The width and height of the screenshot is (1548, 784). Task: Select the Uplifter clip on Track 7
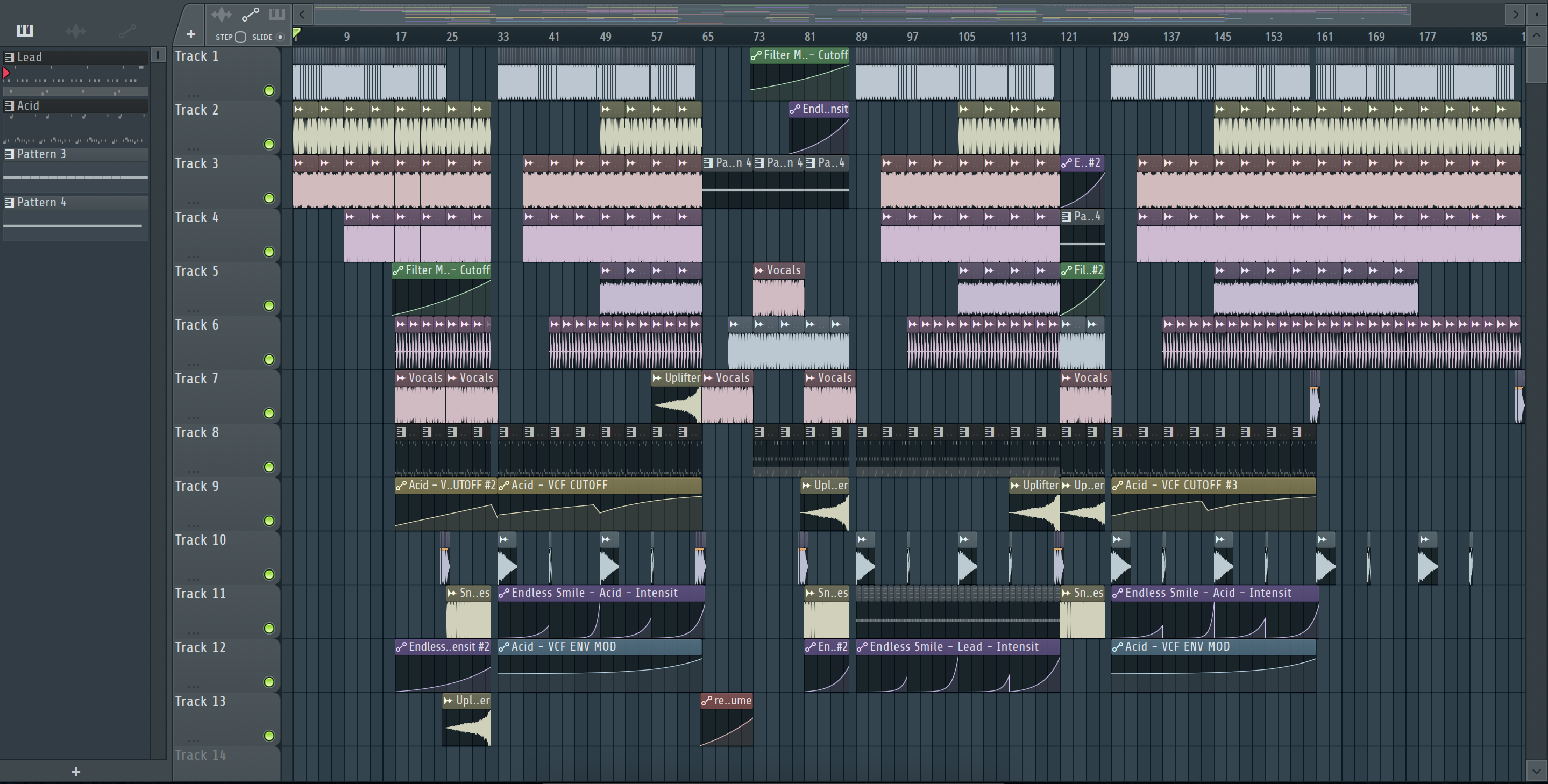click(x=676, y=396)
